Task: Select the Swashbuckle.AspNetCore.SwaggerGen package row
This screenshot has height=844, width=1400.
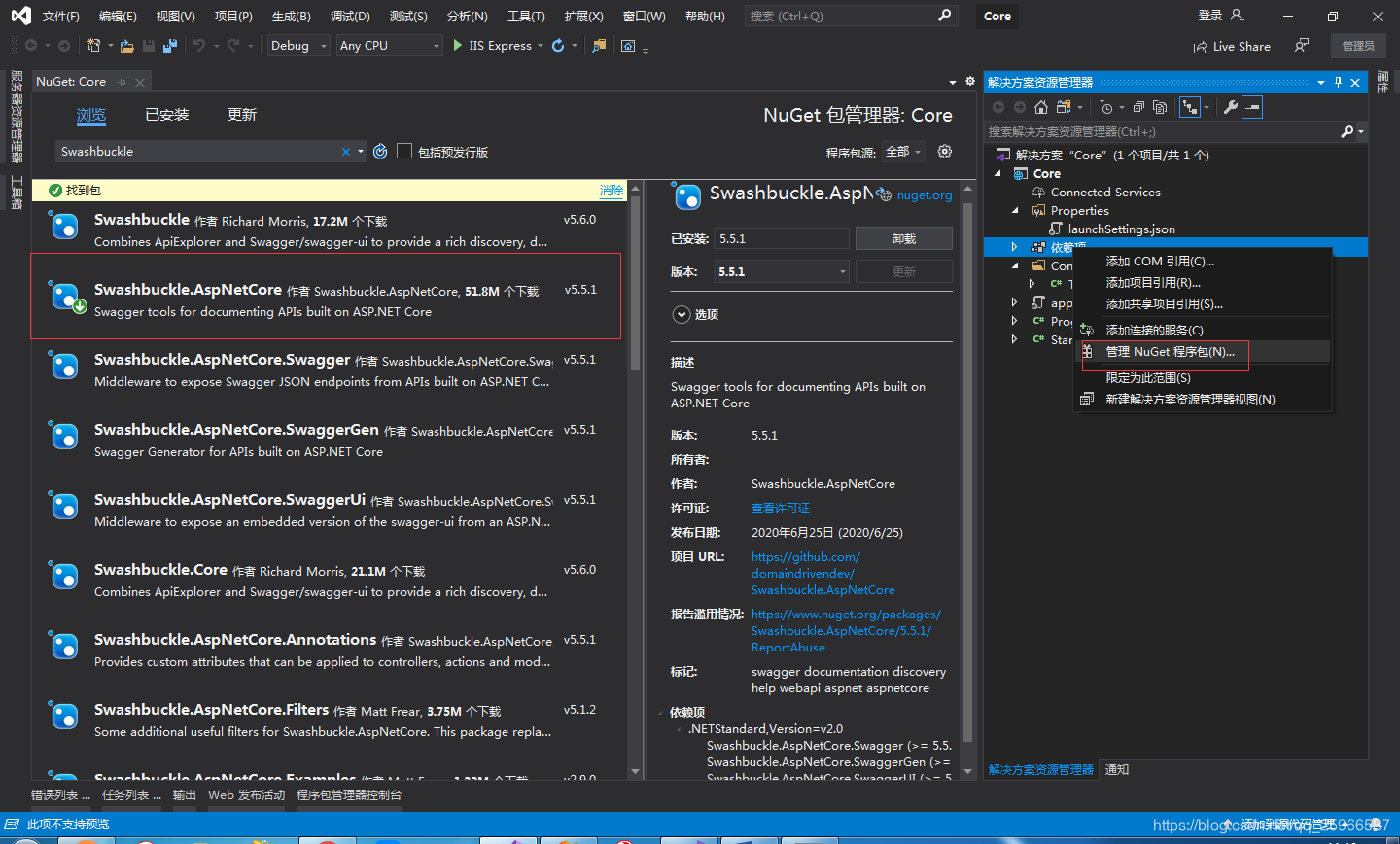Action: tap(327, 440)
